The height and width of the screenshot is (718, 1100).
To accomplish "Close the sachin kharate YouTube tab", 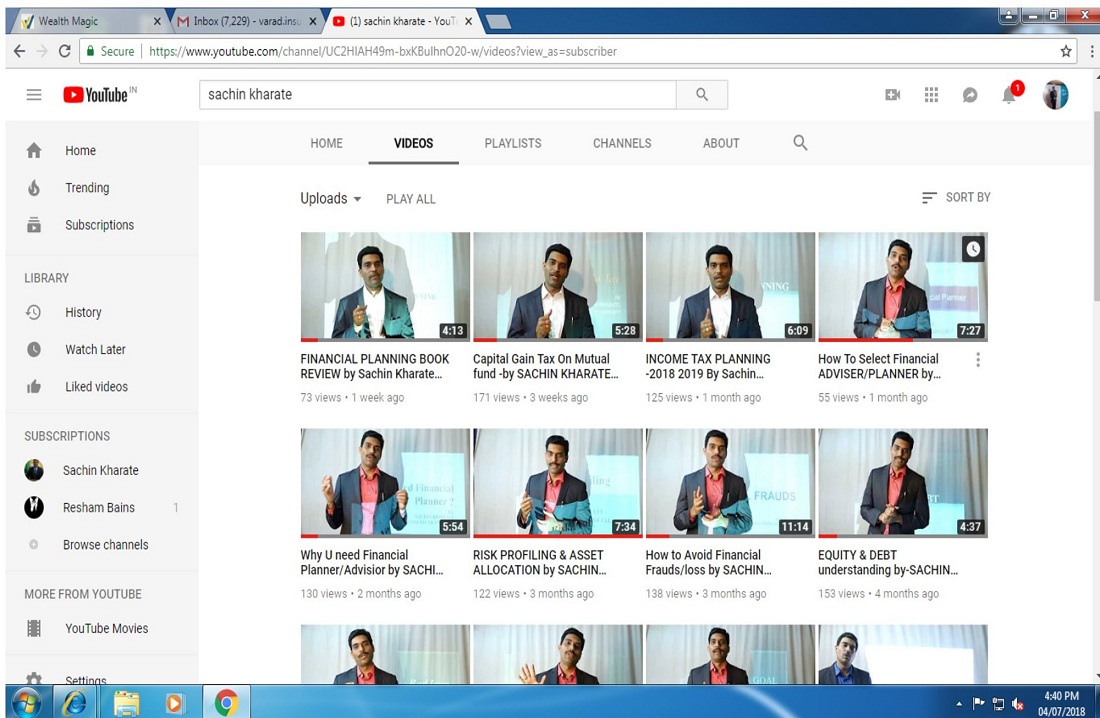I will (x=469, y=21).
